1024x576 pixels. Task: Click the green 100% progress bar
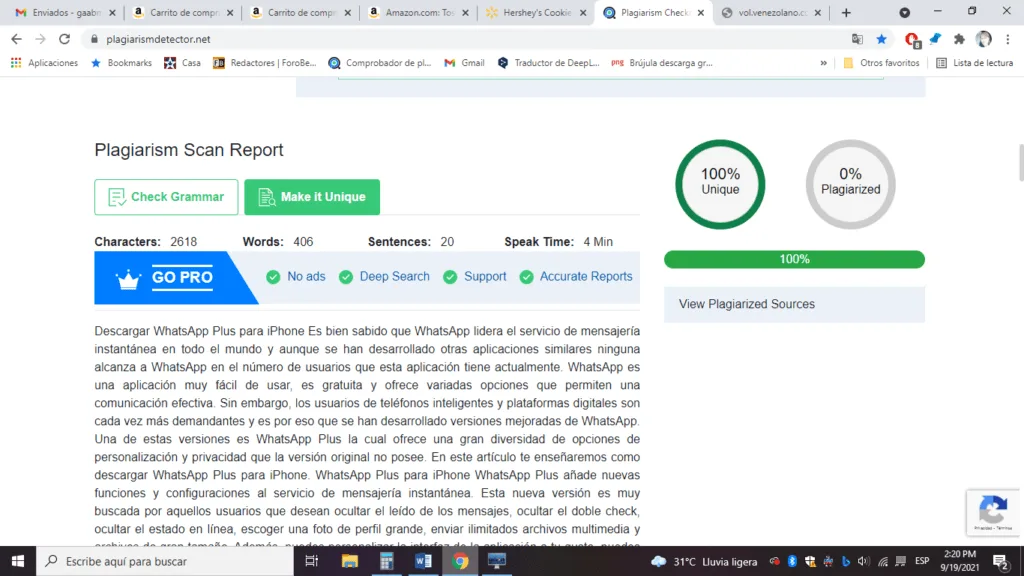(x=794, y=260)
